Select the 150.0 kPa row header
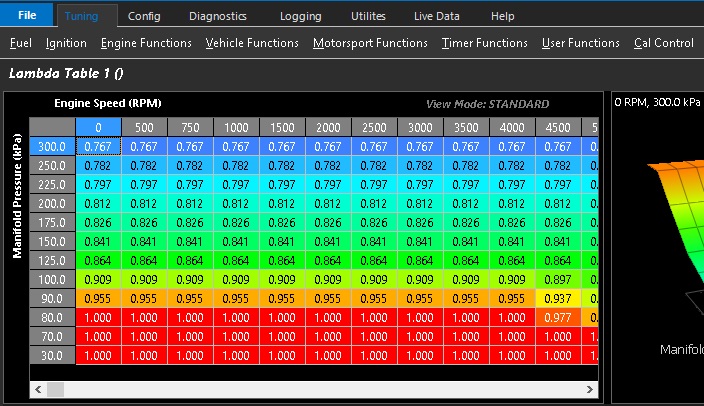Screen dimensions: 704x406 pos(52,242)
